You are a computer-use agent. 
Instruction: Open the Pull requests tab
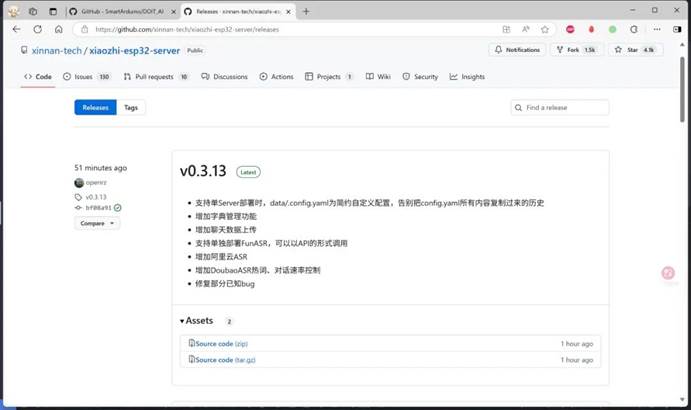[156, 77]
